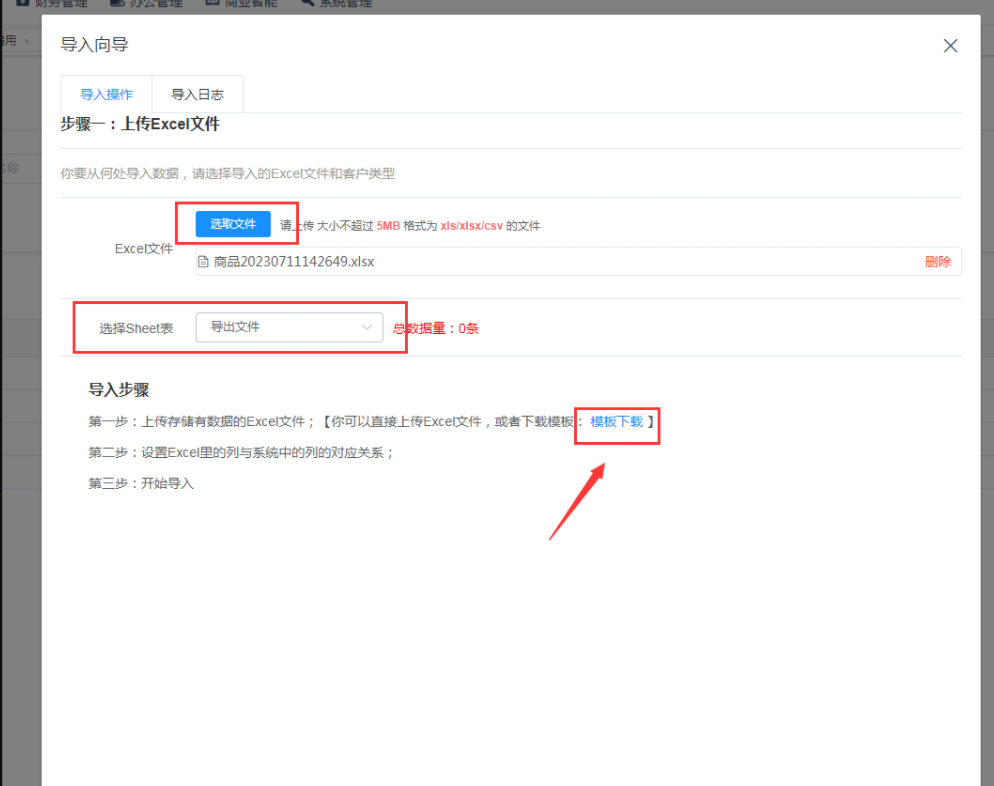The height and width of the screenshot is (786, 994).
Task: Click the dropdown chevron in Sheet selector
Action: point(367,327)
